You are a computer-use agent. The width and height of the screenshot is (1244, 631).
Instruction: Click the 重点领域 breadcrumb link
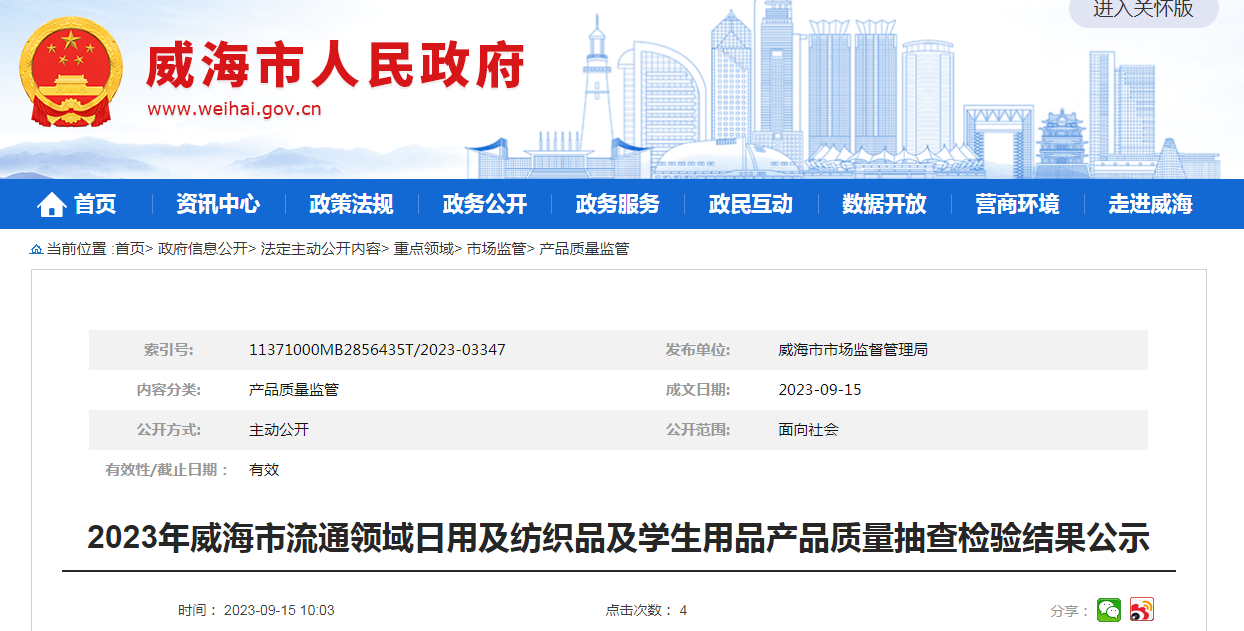(423, 249)
